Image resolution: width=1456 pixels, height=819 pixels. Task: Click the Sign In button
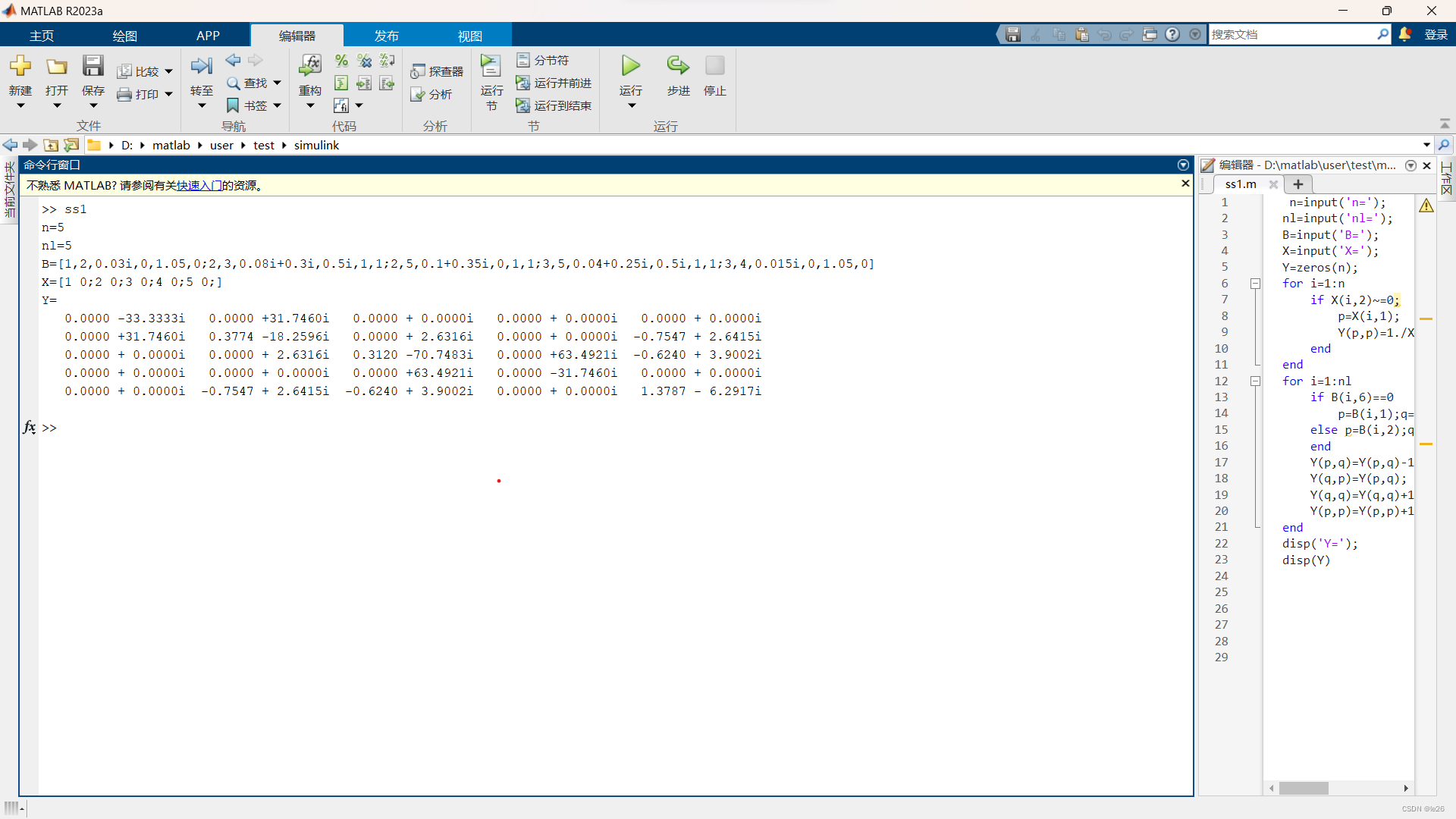[1436, 34]
